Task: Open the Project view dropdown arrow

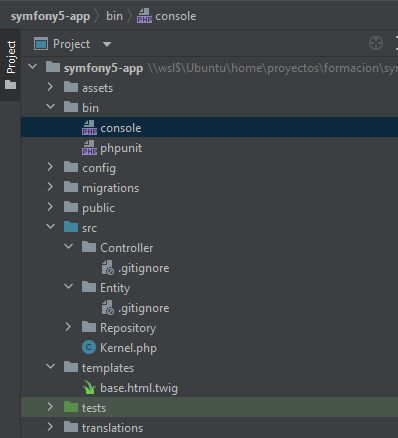Action: tap(107, 44)
